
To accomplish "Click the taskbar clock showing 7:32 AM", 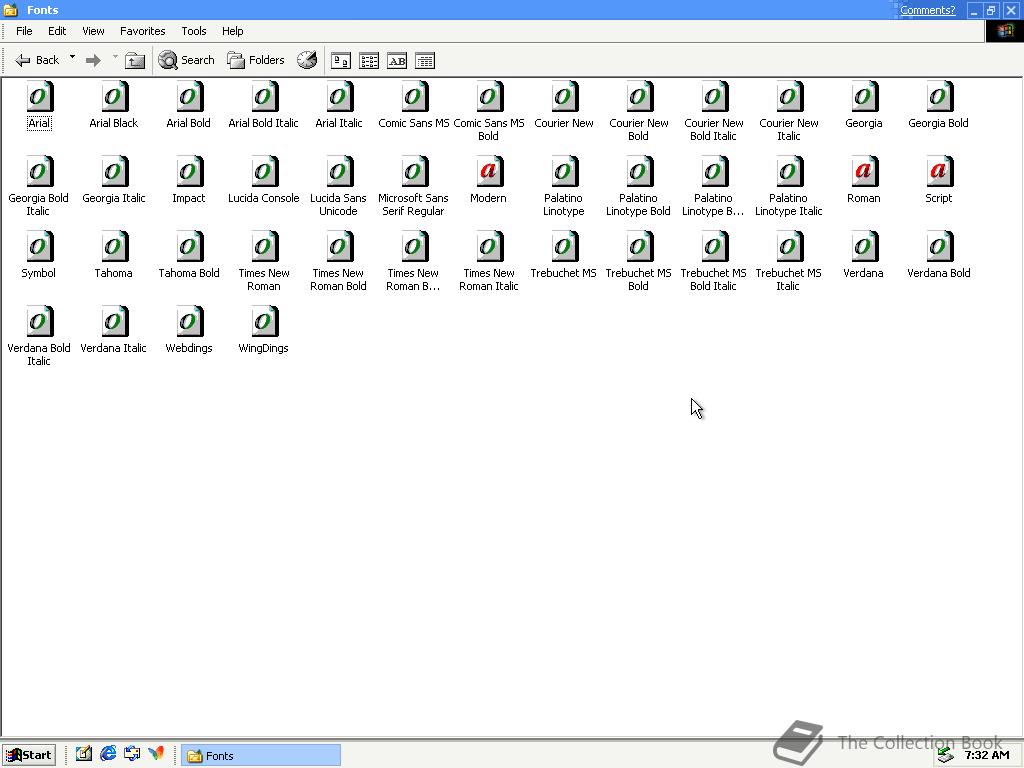I will pyautogui.click(x=986, y=756).
